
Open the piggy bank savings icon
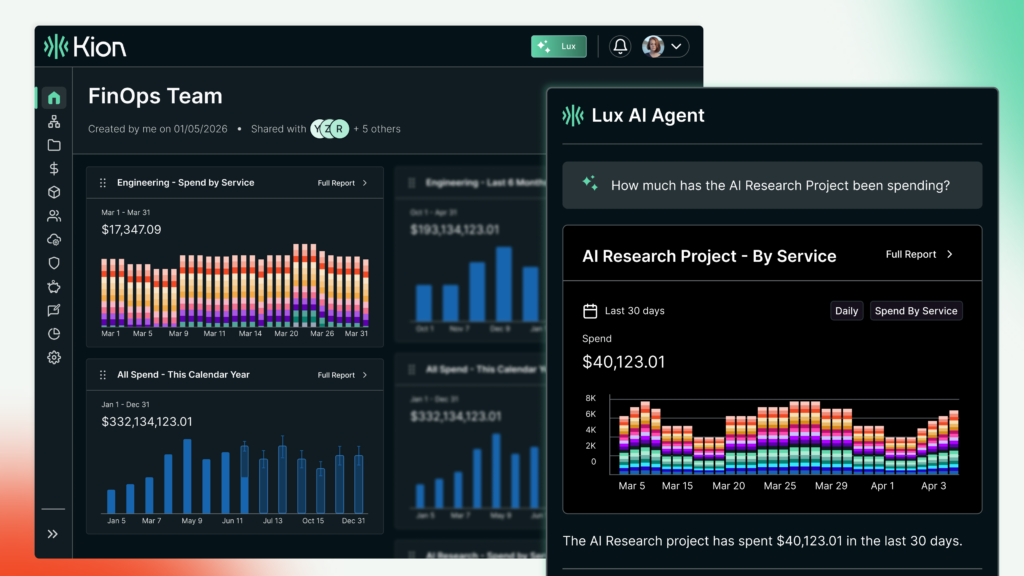tap(54, 287)
